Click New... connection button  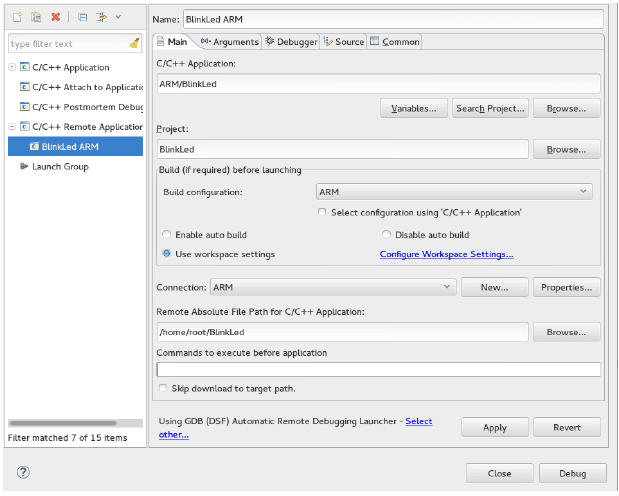(x=494, y=287)
